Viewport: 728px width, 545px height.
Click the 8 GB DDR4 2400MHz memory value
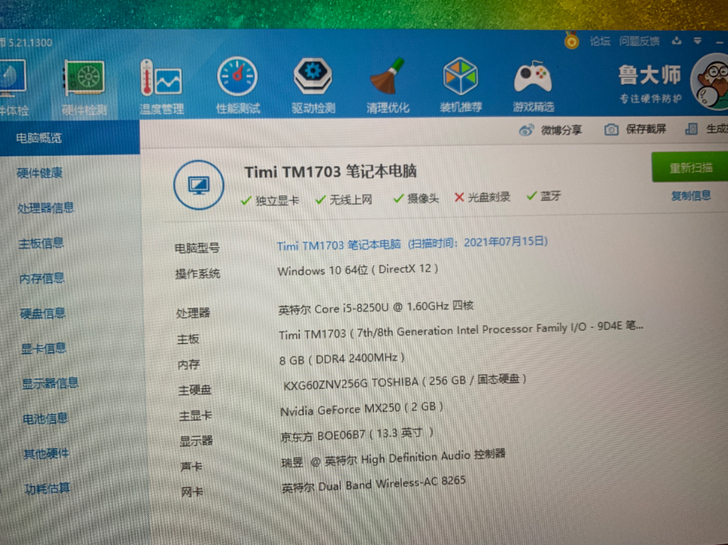coord(342,359)
